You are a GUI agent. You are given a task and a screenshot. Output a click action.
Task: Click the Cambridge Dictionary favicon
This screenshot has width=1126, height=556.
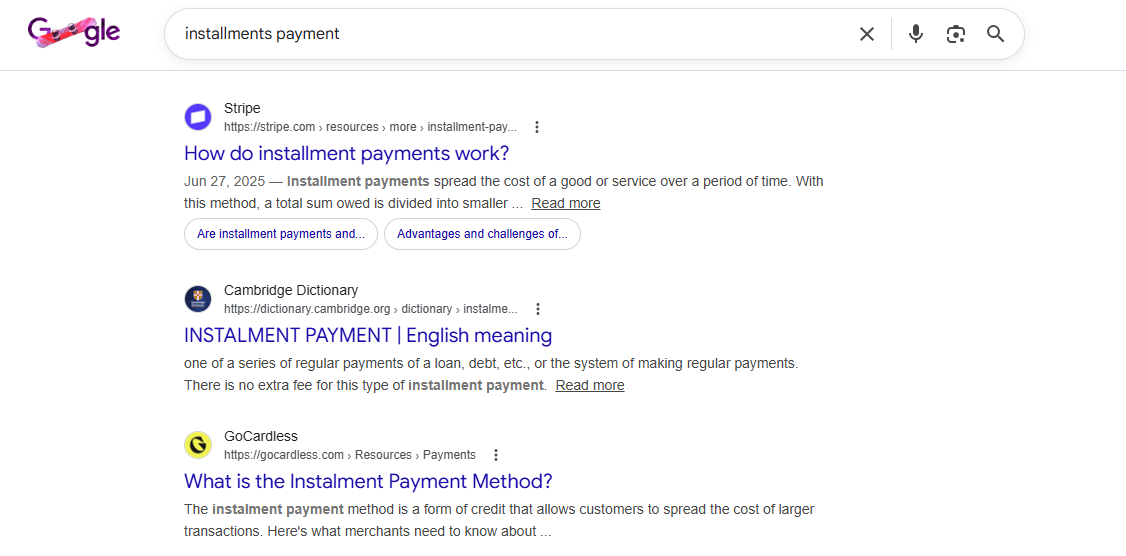[x=197, y=299]
